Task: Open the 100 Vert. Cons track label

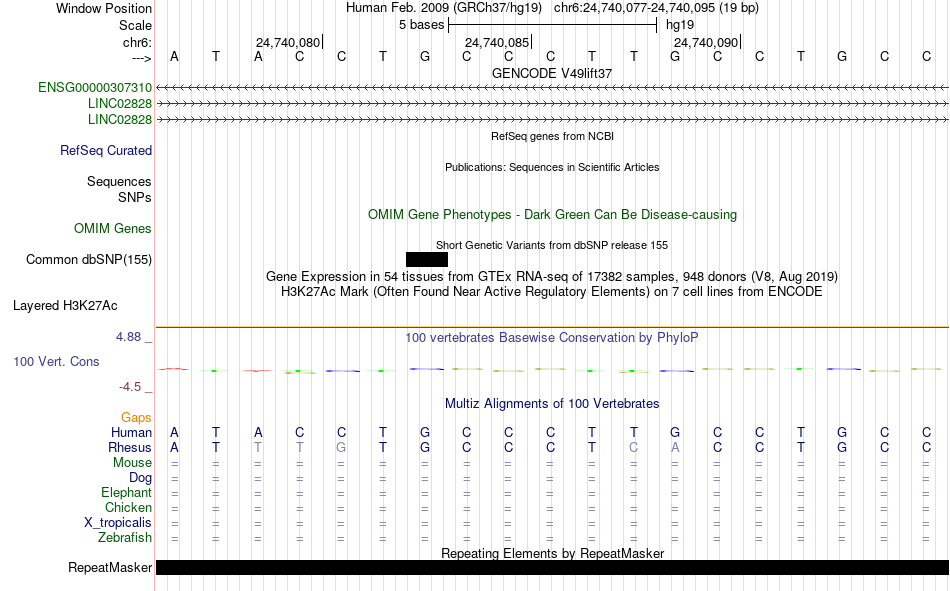Action: tap(56, 361)
